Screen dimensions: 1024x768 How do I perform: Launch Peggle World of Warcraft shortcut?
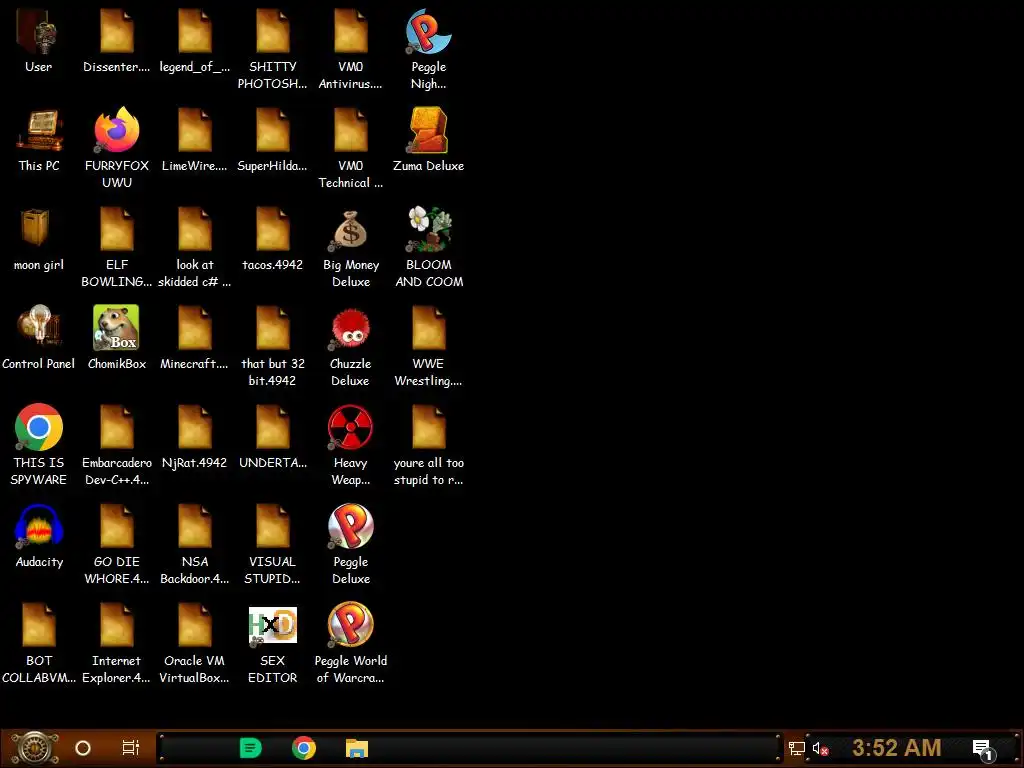[x=351, y=625]
